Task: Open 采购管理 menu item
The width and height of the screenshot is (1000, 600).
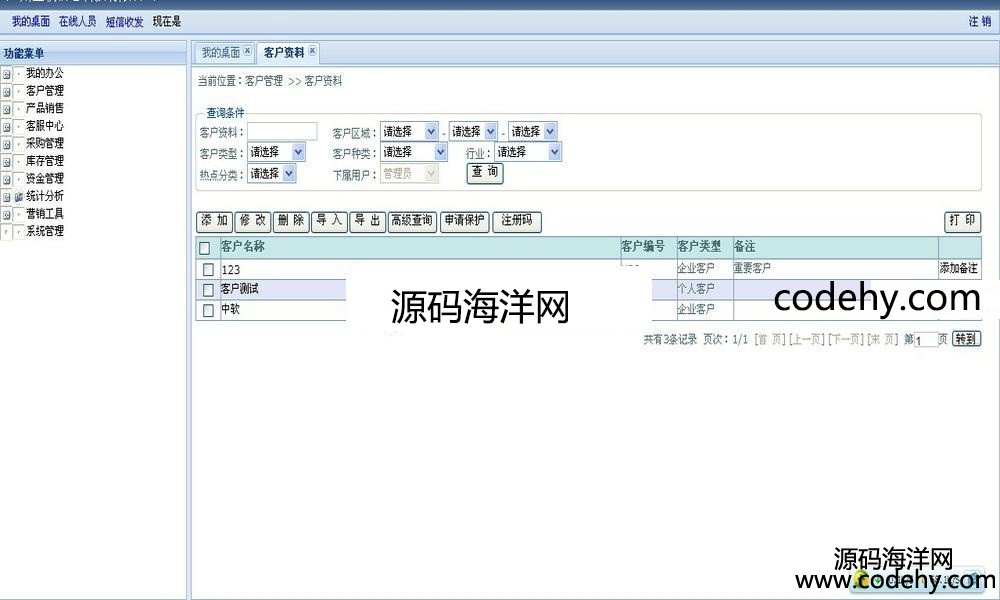Action: pos(45,143)
